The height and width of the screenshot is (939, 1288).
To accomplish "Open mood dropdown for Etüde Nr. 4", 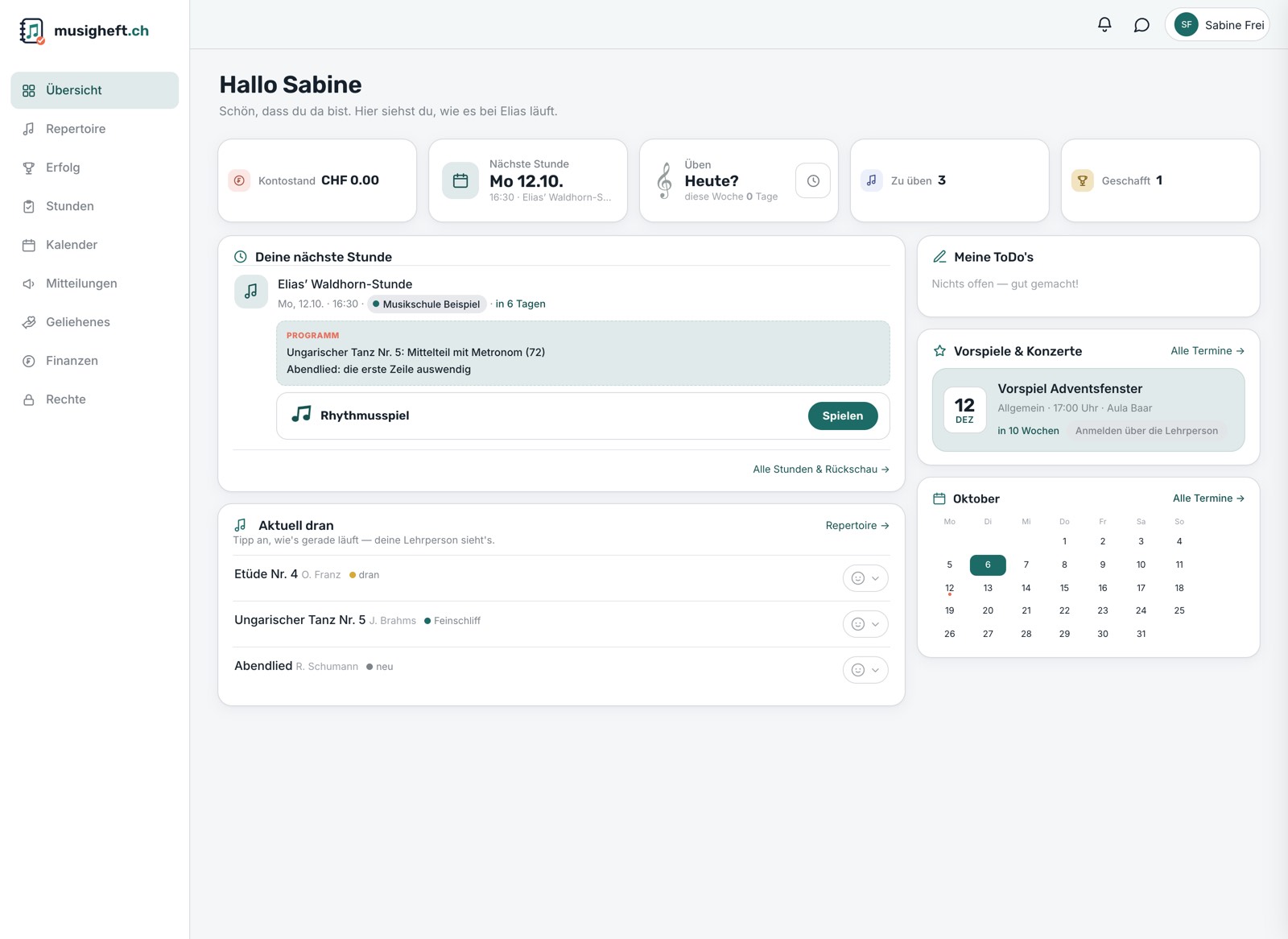I will point(865,578).
